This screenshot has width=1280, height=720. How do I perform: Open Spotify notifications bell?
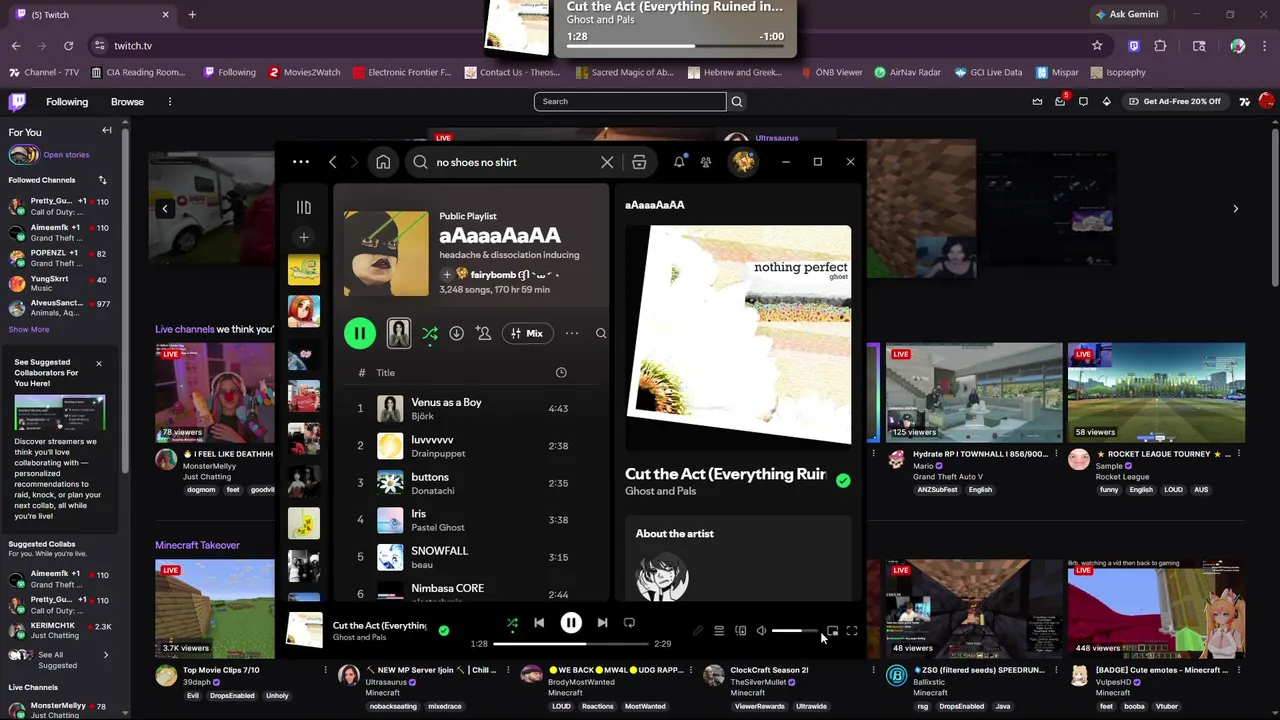[679, 162]
